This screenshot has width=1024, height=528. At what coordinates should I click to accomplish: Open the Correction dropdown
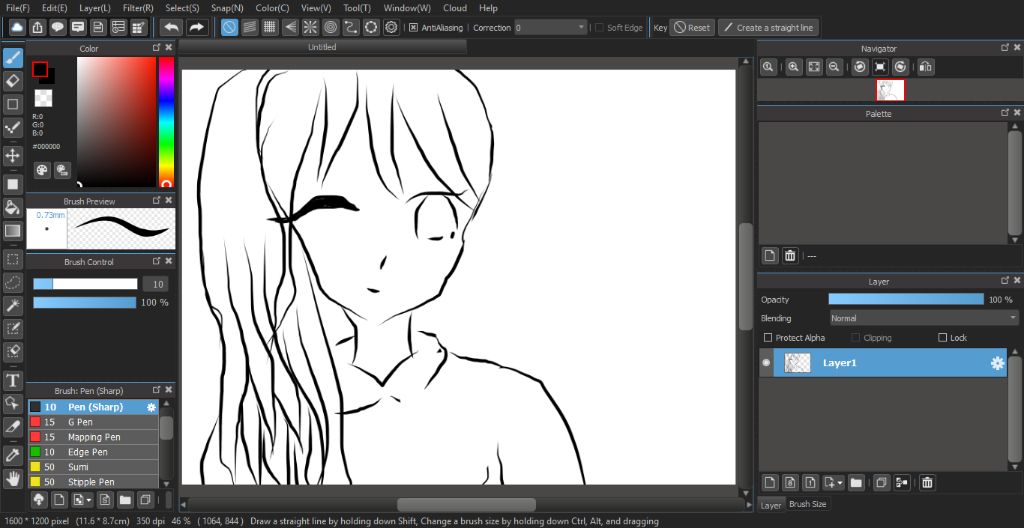(x=551, y=27)
